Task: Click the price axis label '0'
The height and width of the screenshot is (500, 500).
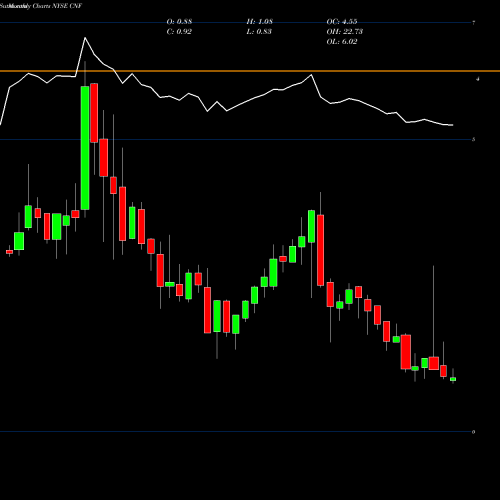Action: (474, 432)
